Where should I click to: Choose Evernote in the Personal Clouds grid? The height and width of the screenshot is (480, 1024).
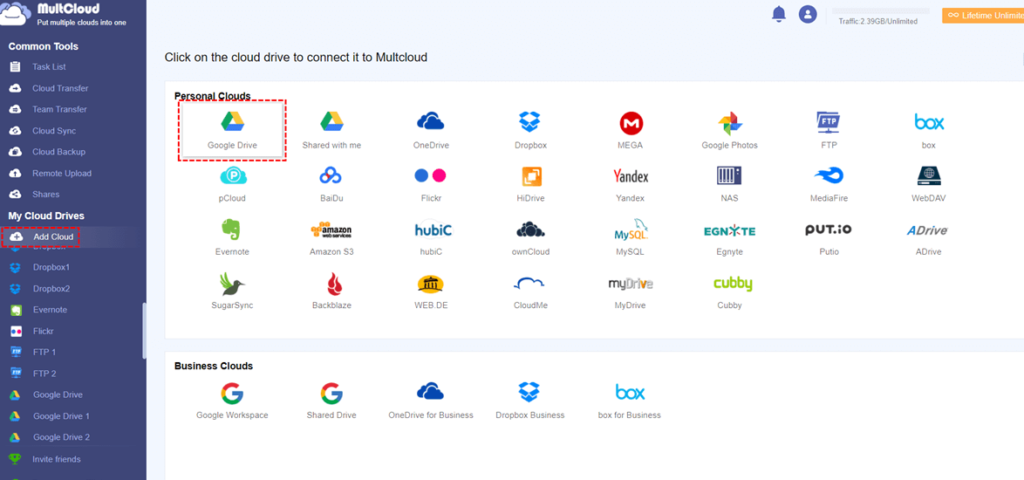click(232, 237)
